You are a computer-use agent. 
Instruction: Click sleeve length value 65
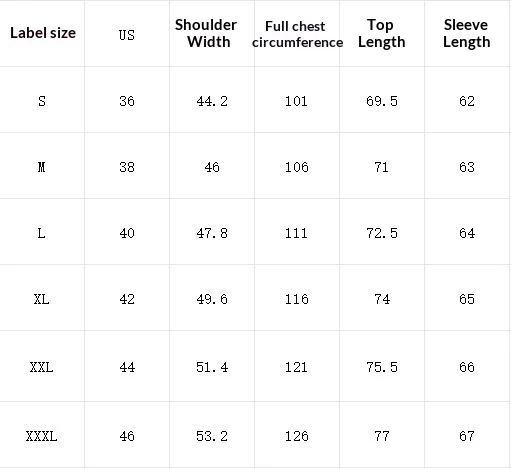467,299
